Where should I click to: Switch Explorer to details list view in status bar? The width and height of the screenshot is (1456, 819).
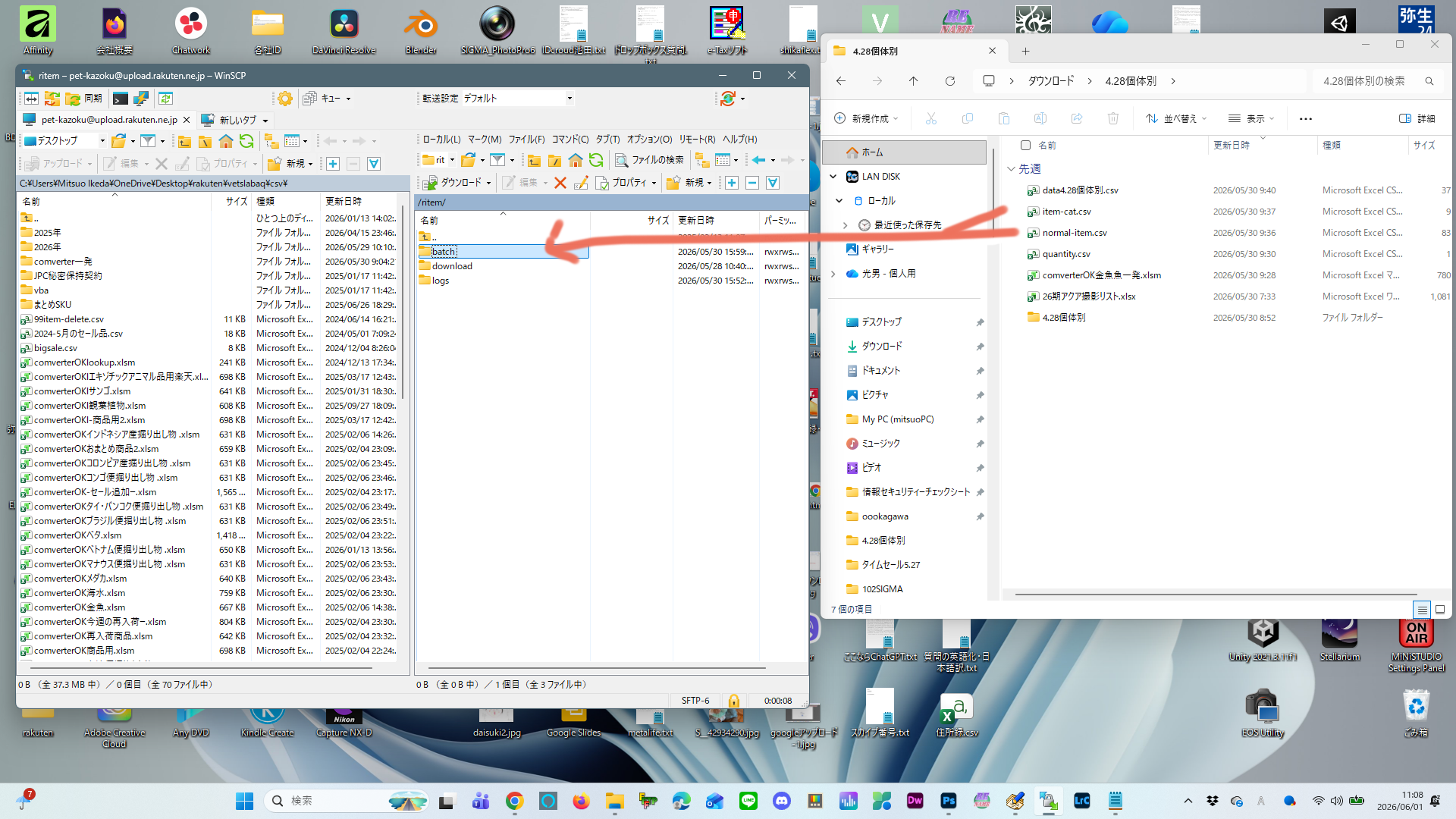point(1422,610)
